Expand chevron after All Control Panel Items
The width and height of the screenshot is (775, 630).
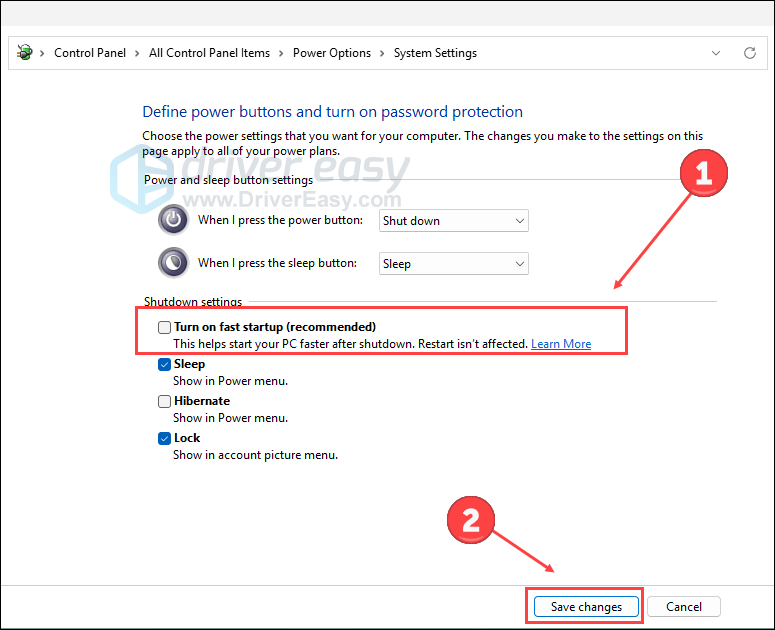pyautogui.click(x=282, y=53)
